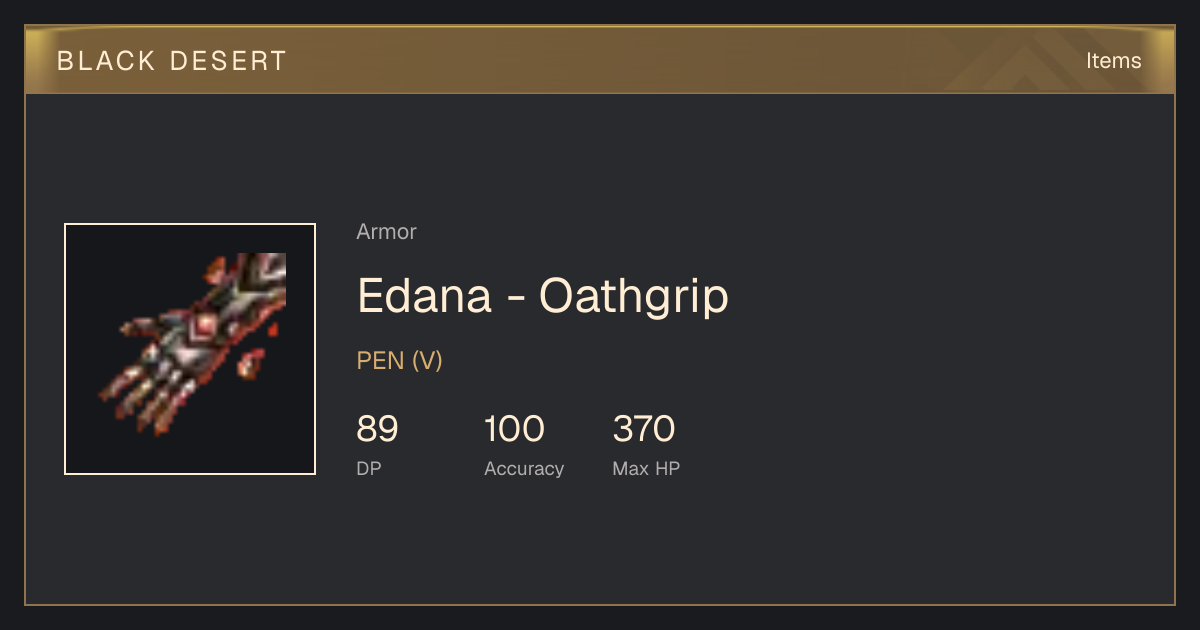Click the Max HP stat label
The width and height of the screenshot is (1200, 630).
[x=646, y=468]
